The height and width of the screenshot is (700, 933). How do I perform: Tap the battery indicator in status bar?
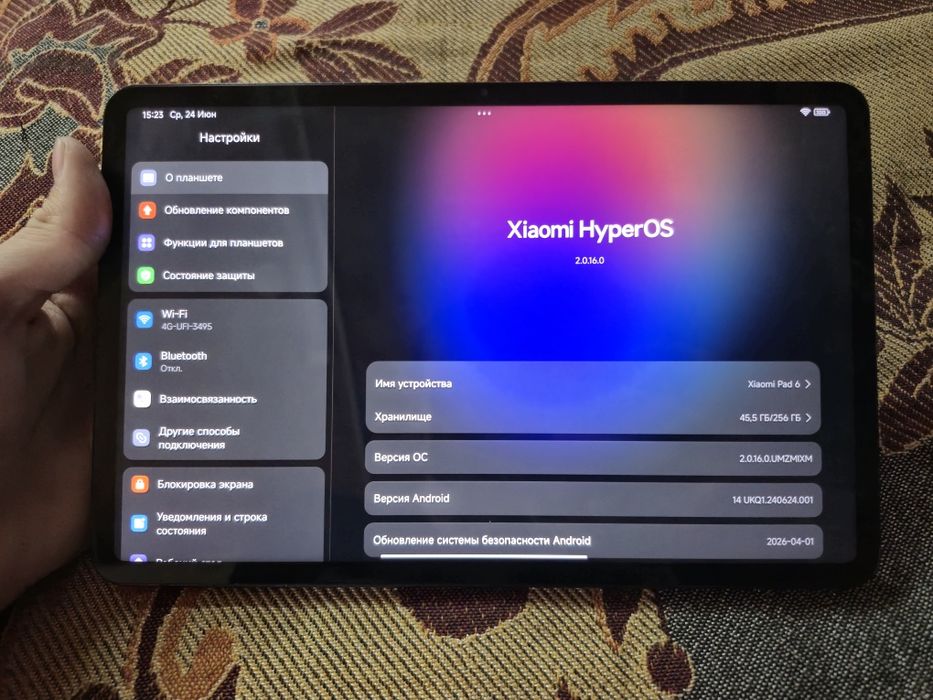point(822,112)
